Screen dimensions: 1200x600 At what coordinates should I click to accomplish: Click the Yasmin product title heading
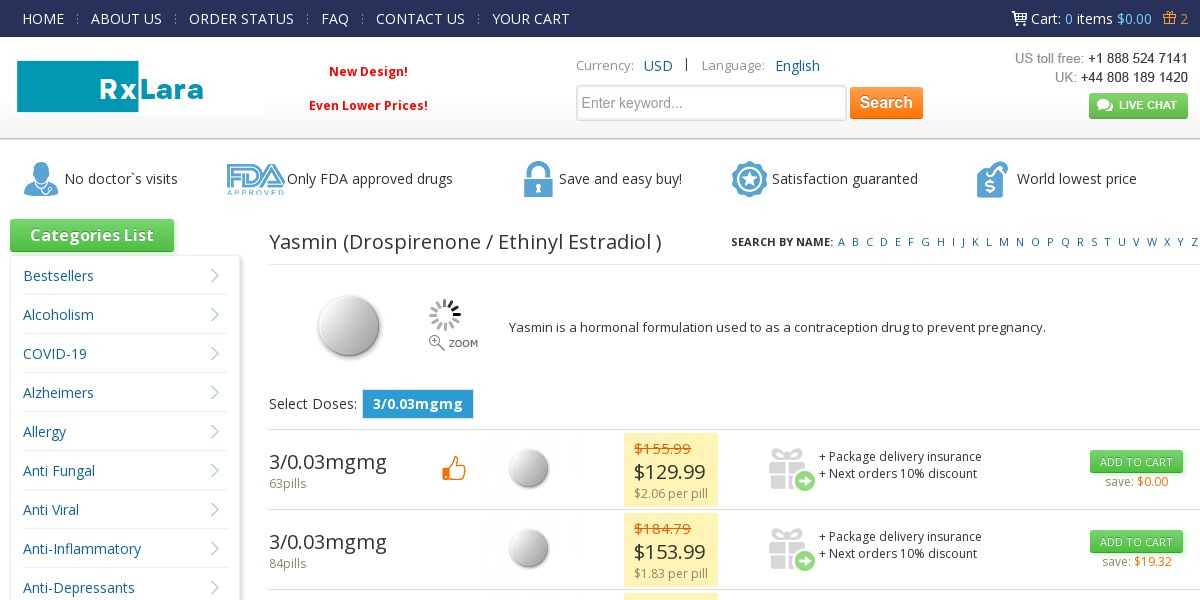coord(465,242)
